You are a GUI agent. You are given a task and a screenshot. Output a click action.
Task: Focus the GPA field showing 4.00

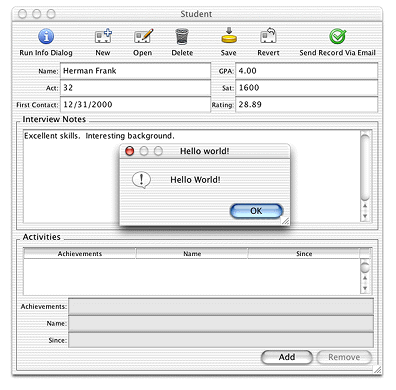point(306,71)
